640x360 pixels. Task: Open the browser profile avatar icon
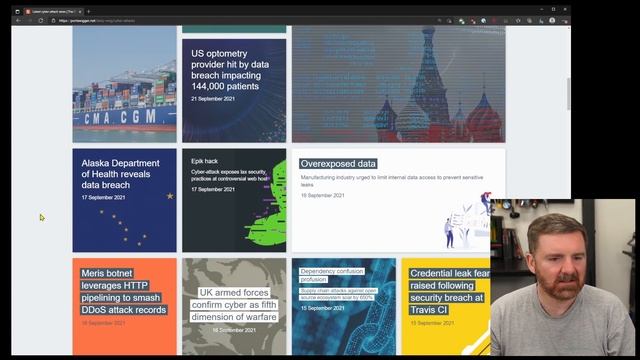point(552,20)
